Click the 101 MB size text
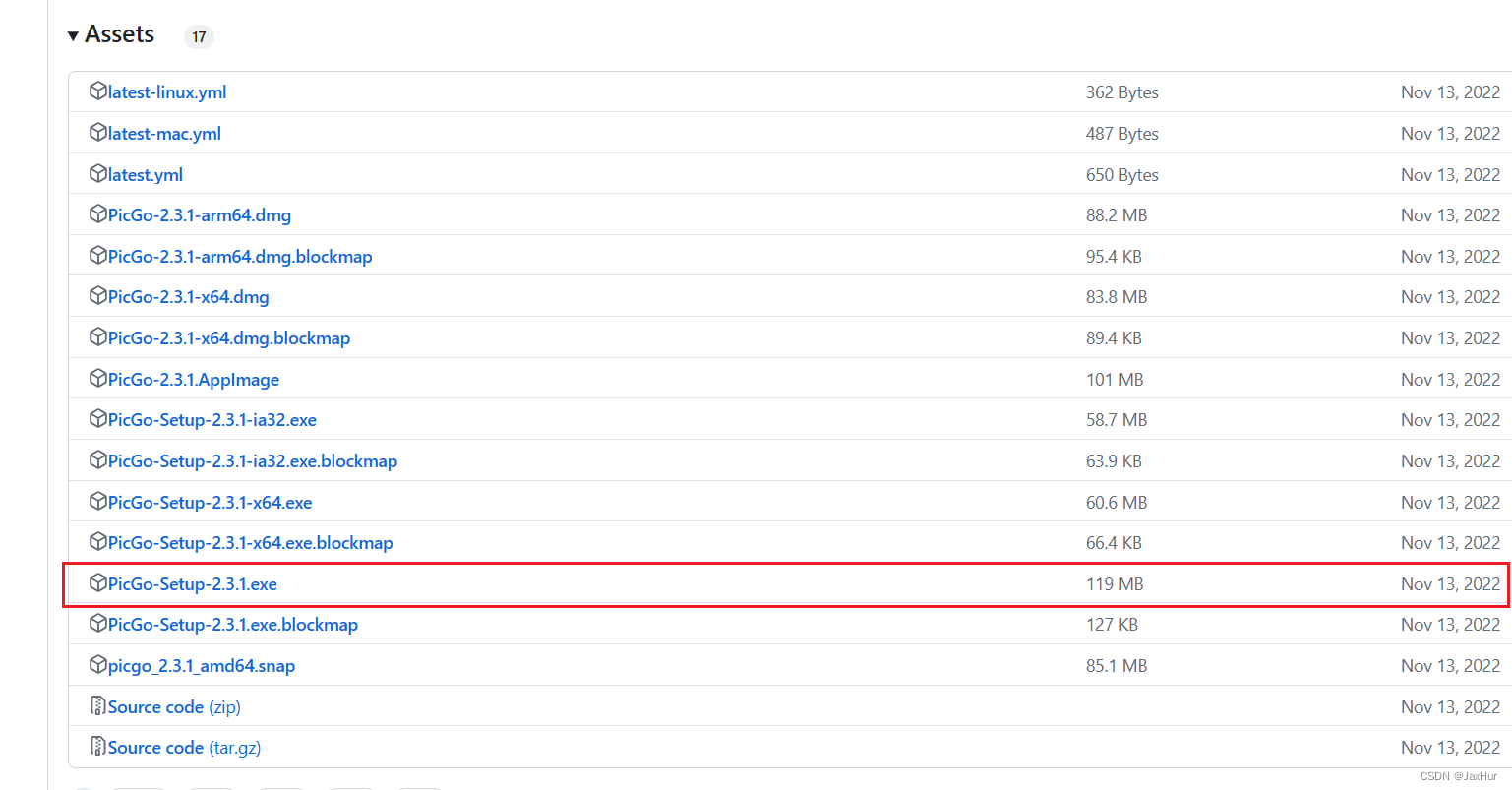The image size is (1512, 790). 1115,380
